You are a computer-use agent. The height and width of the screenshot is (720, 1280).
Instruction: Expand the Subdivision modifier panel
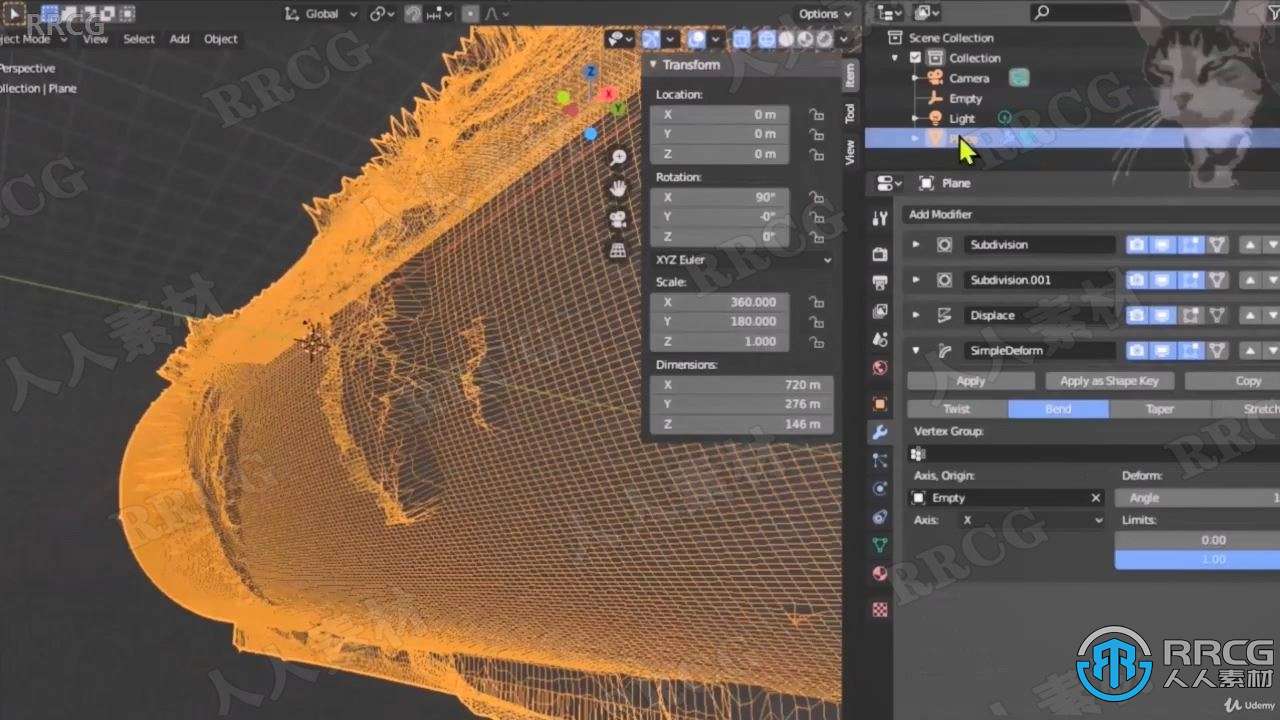(x=916, y=244)
